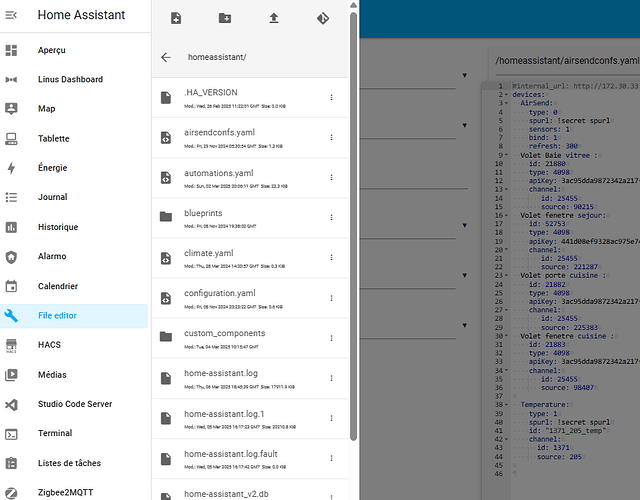Open the custom_components folder
The height and width of the screenshot is (500, 640).
[250, 338]
